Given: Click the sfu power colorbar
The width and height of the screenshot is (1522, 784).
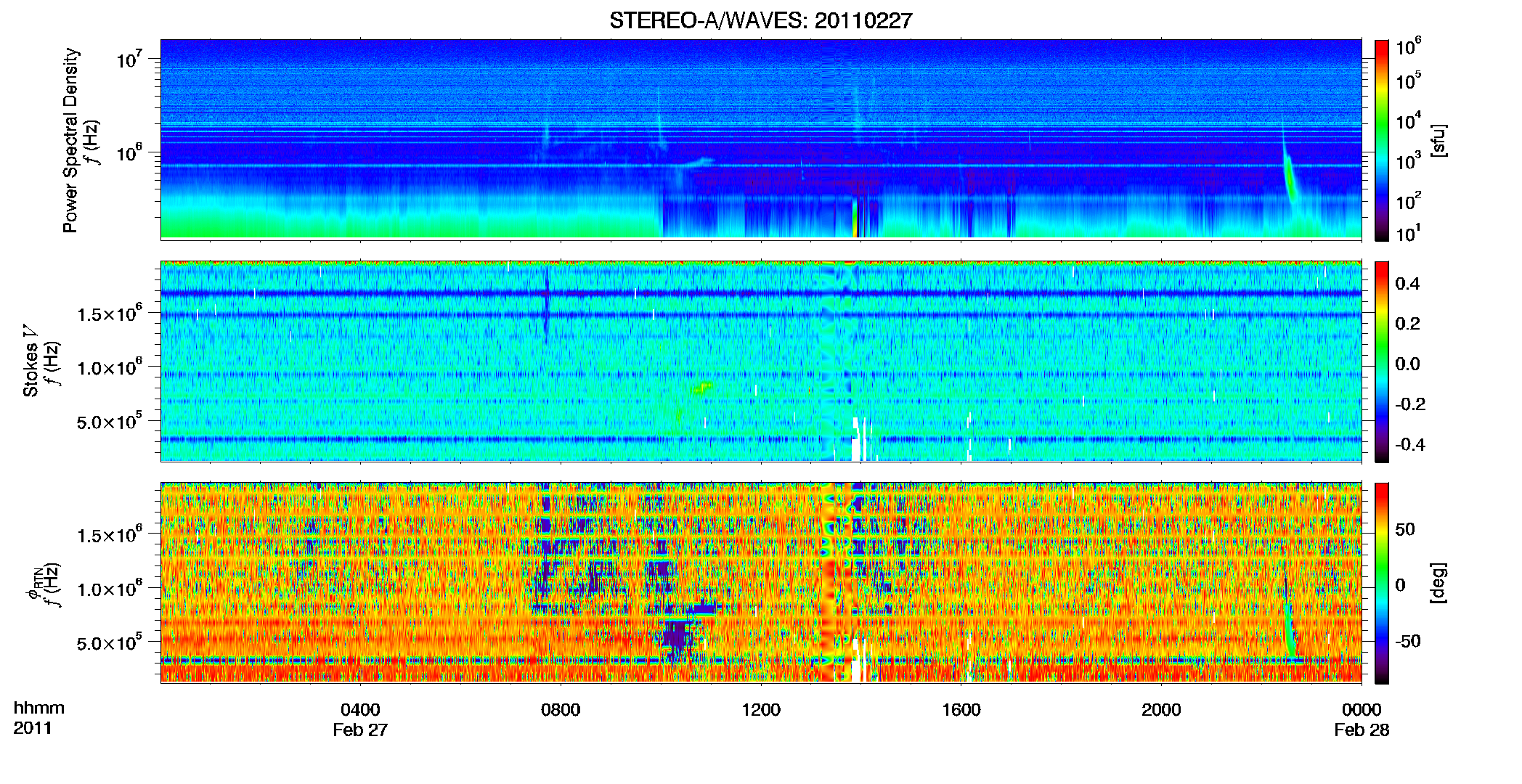Looking at the screenshot, I should [x=1382, y=140].
